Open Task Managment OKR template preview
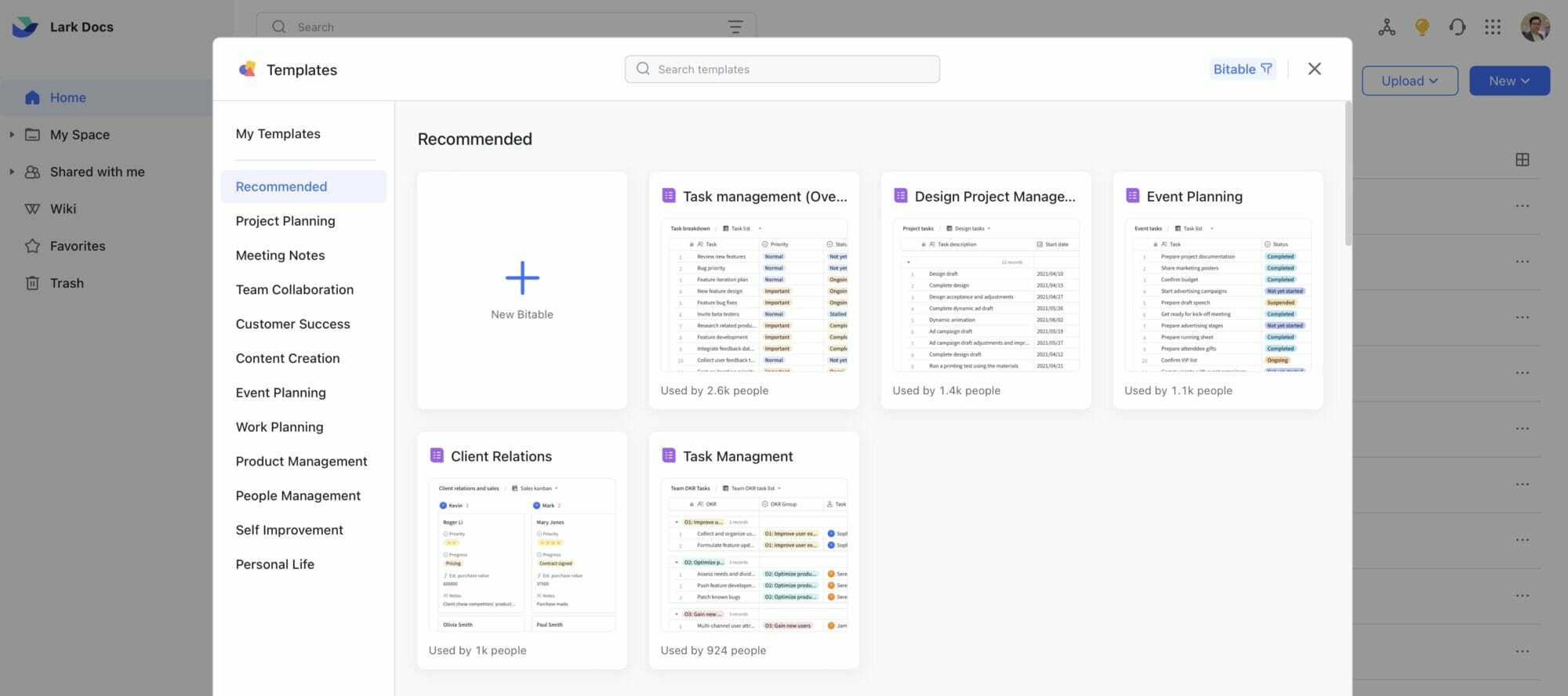 tap(754, 555)
